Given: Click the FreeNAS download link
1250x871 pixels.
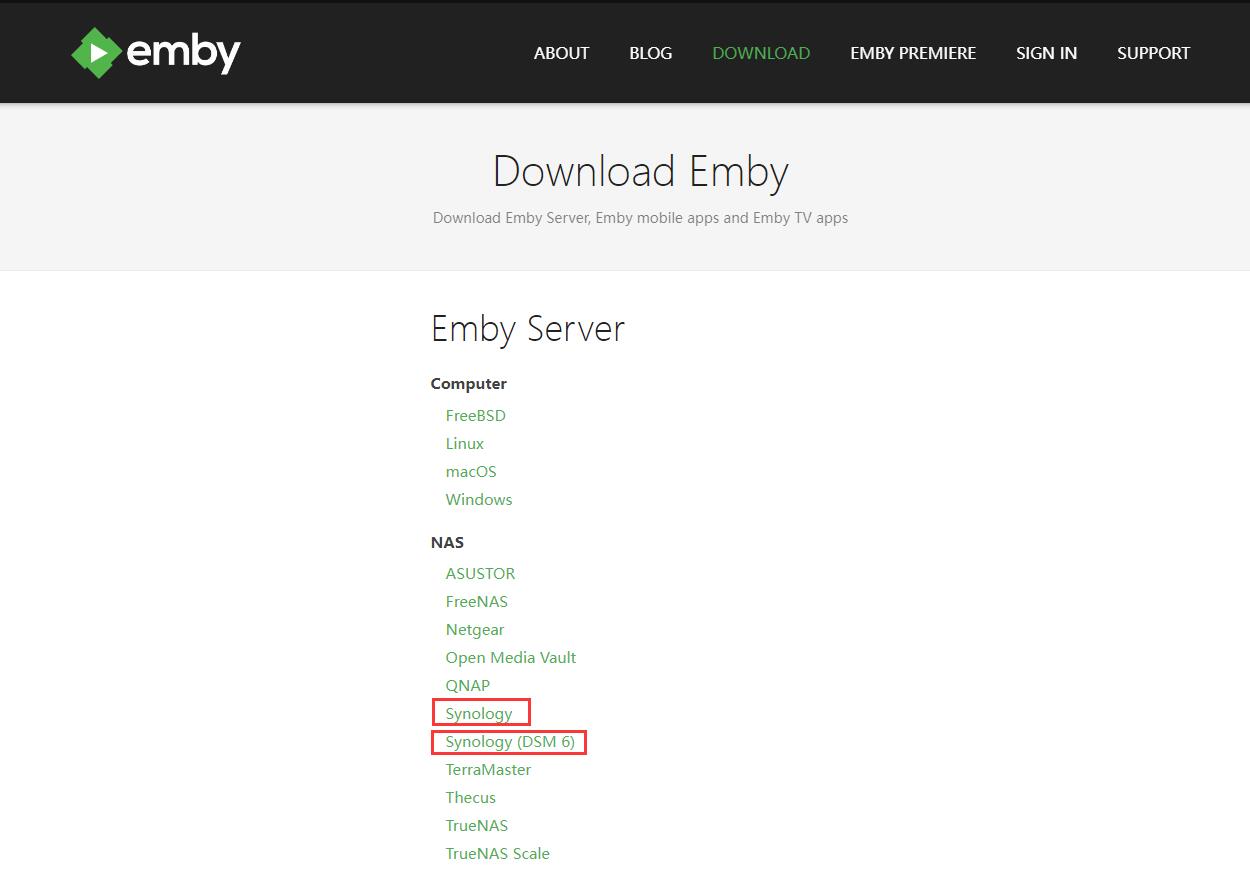Looking at the screenshot, I should [476, 601].
